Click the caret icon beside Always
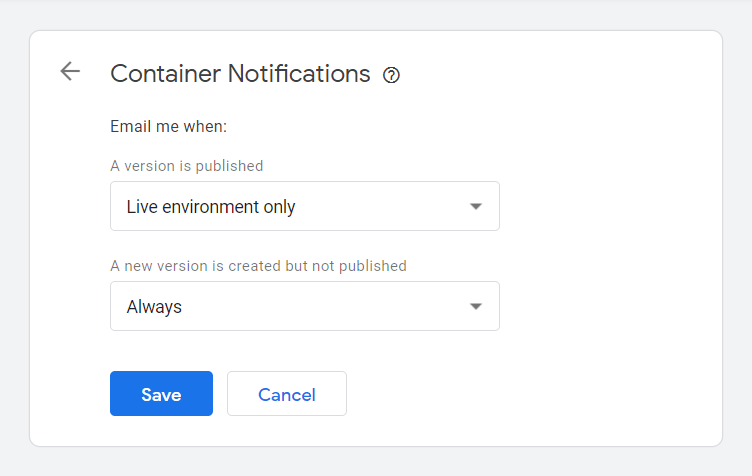The image size is (752, 476). pyautogui.click(x=476, y=306)
